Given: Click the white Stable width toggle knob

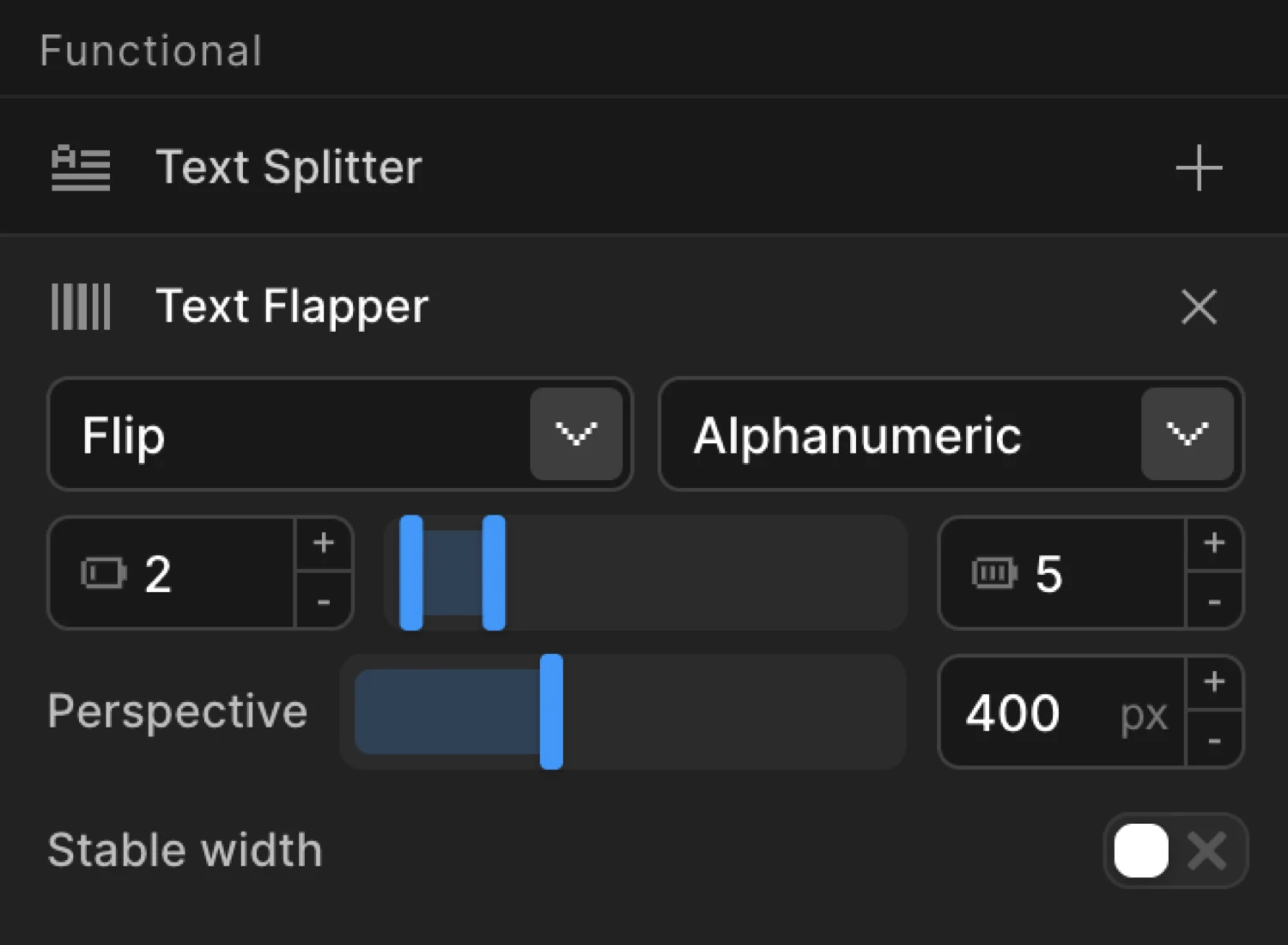Looking at the screenshot, I should pyautogui.click(x=1140, y=850).
